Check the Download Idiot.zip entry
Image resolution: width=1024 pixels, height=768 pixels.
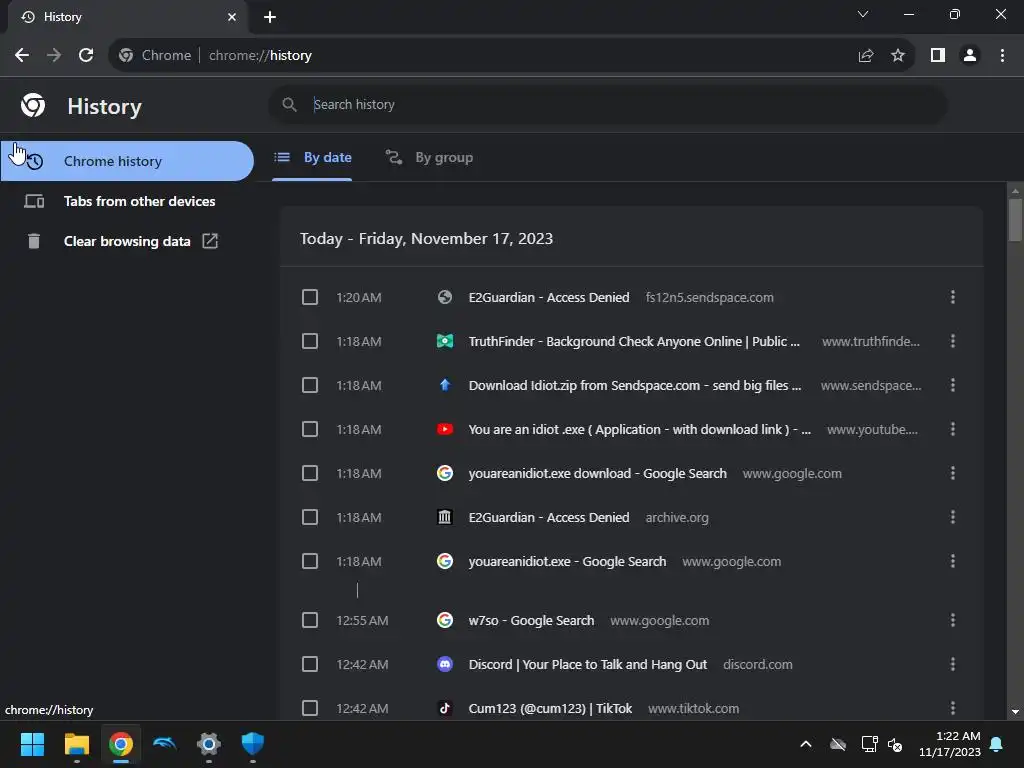(310, 385)
